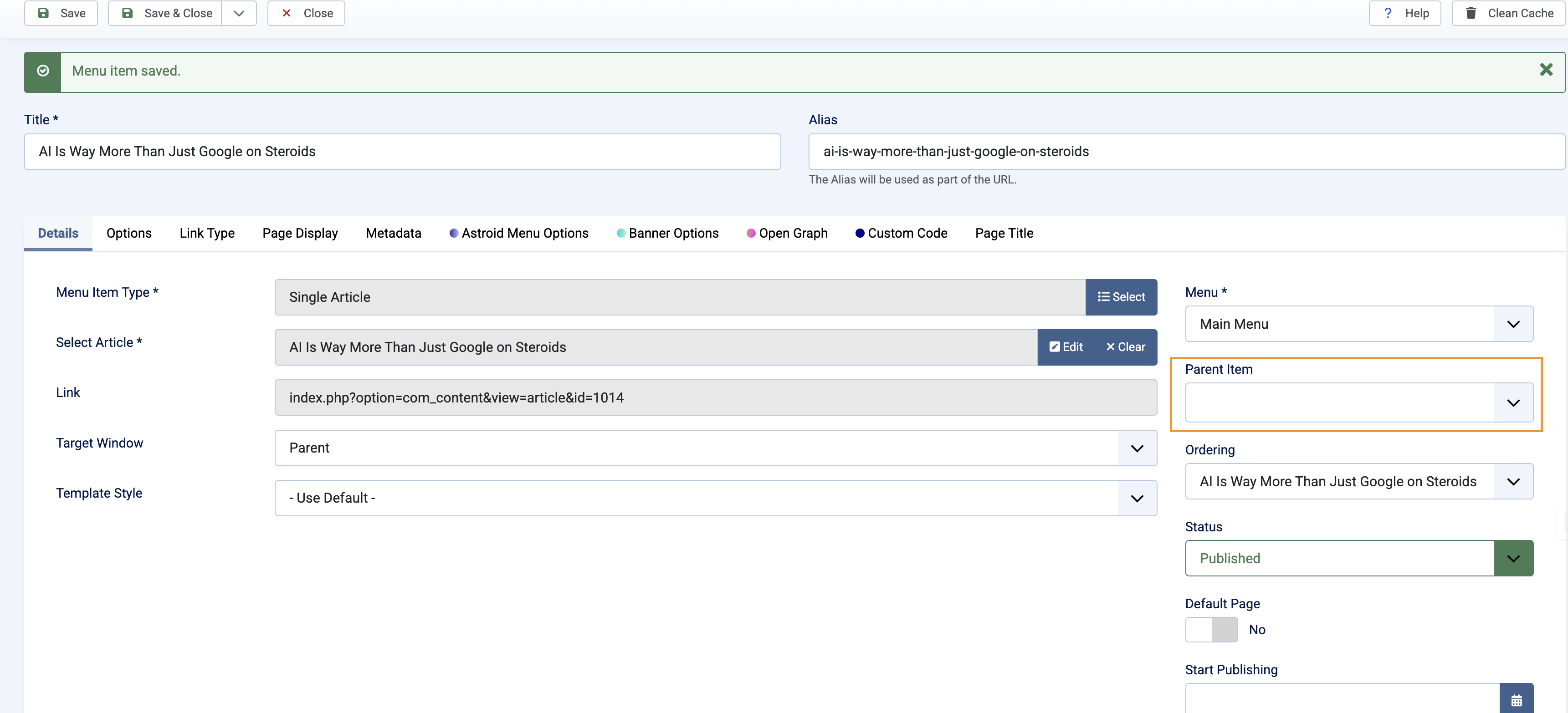Enable Default Page toggle
This screenshot has width=1568, height=713.
coord(1211,630)
